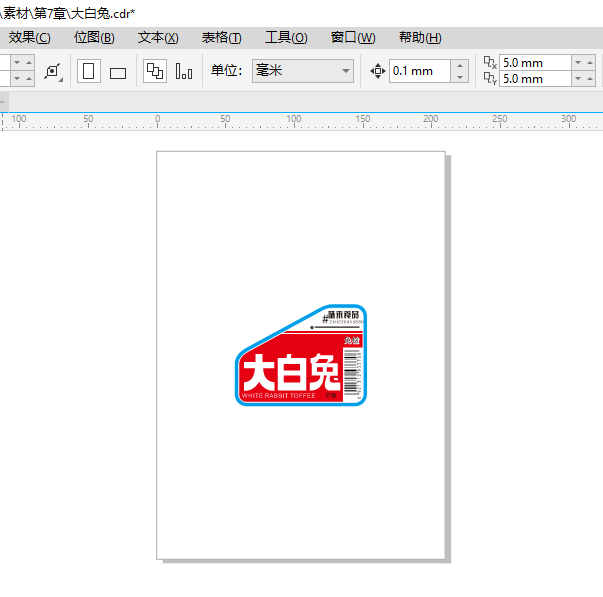Decrease page width with down arrow
Viewport: 603px width, 597px height.
point(17,62)
